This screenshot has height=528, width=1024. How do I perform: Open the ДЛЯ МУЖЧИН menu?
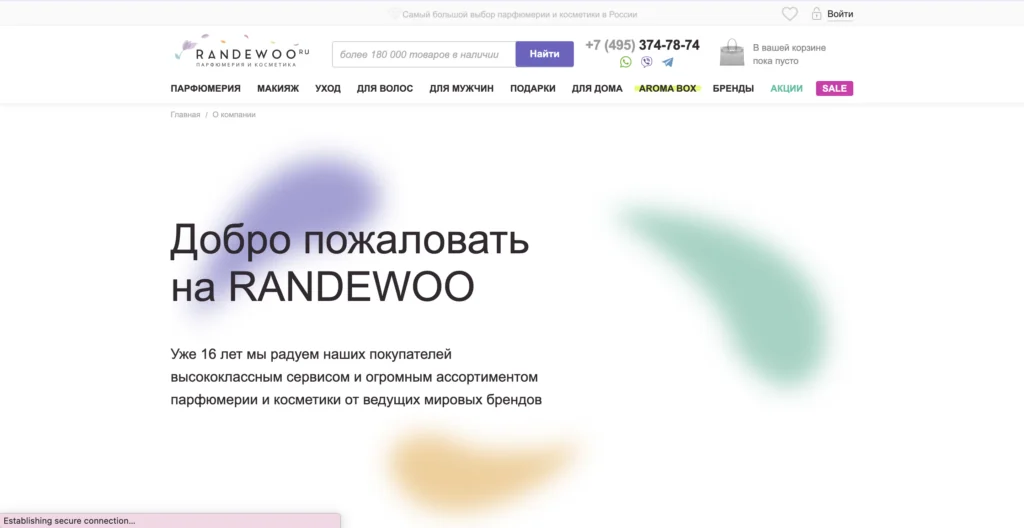coord(462,88)
